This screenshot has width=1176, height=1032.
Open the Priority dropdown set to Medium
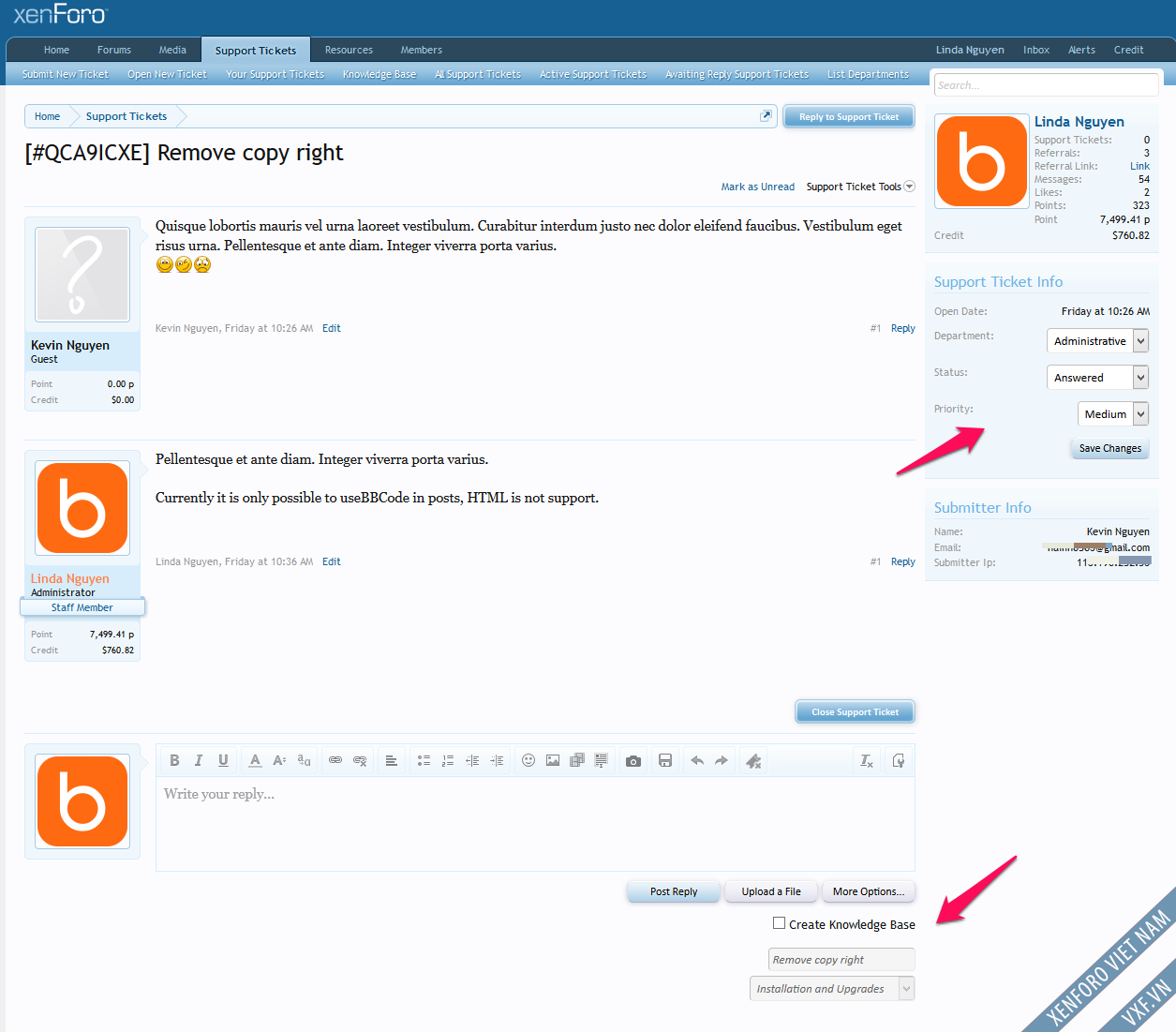1113,414
